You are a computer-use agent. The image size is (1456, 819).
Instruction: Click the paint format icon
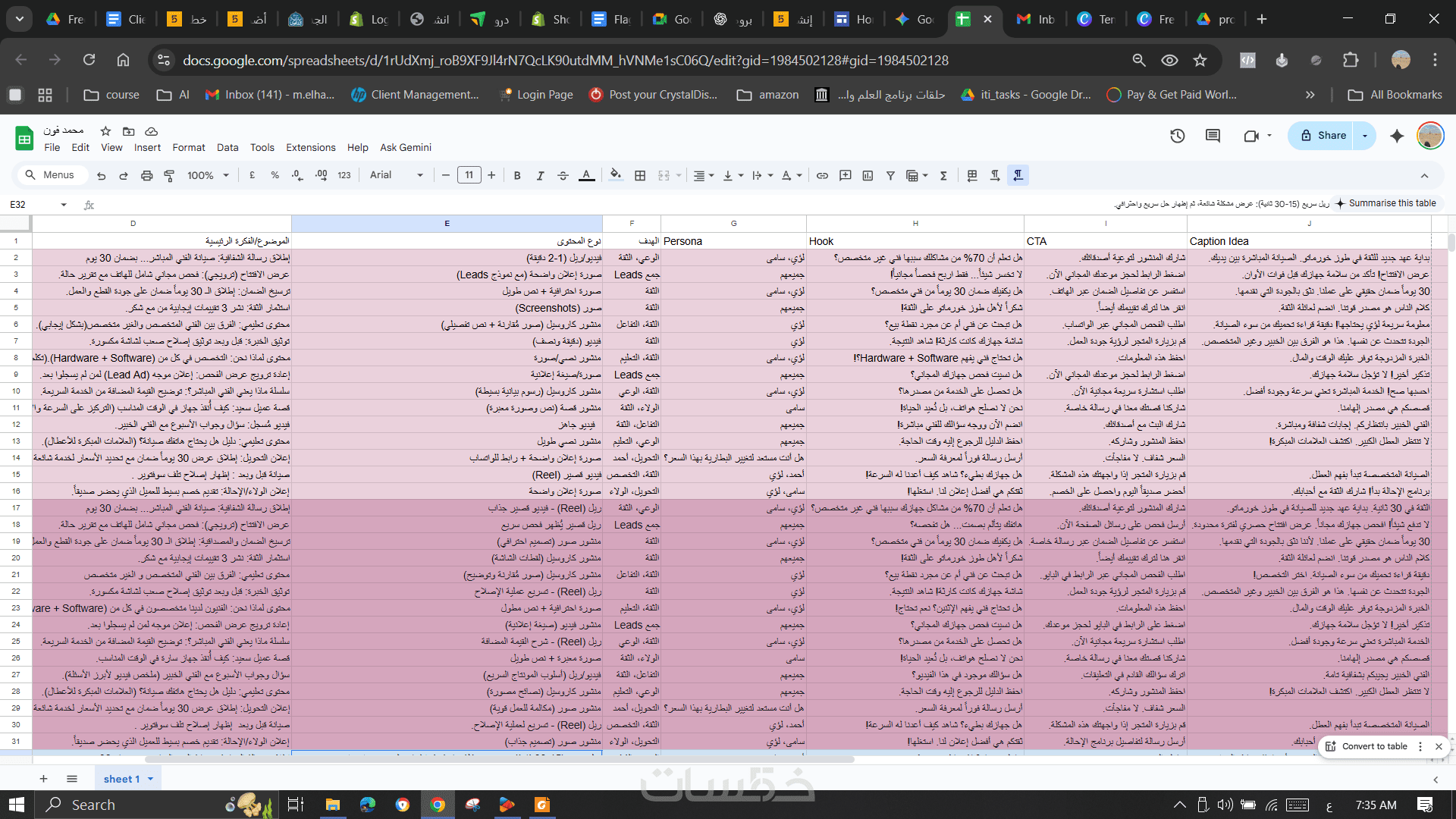pyautogui.click(x=169, y=175)
